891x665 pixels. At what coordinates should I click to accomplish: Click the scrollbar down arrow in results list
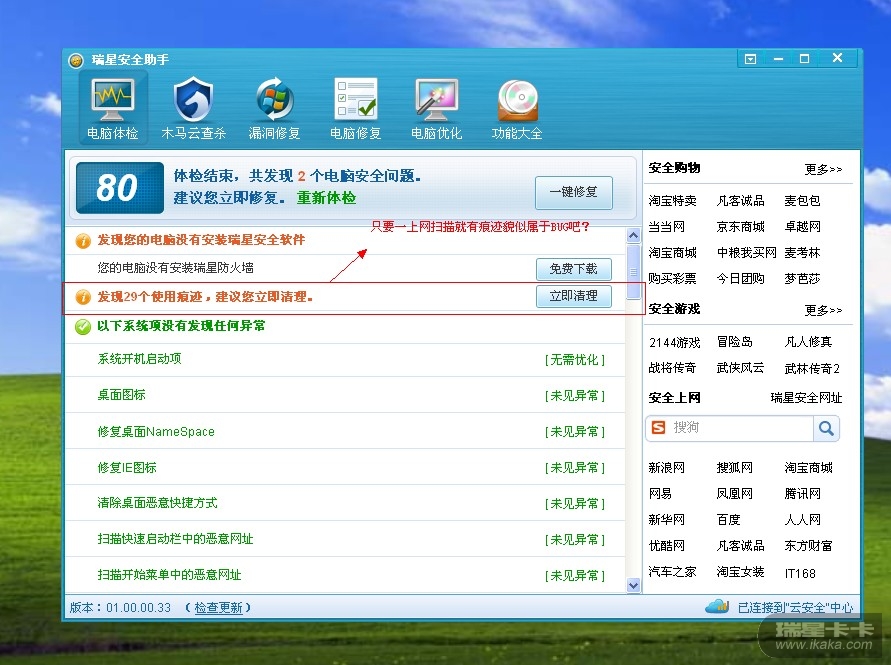(634, 585)
